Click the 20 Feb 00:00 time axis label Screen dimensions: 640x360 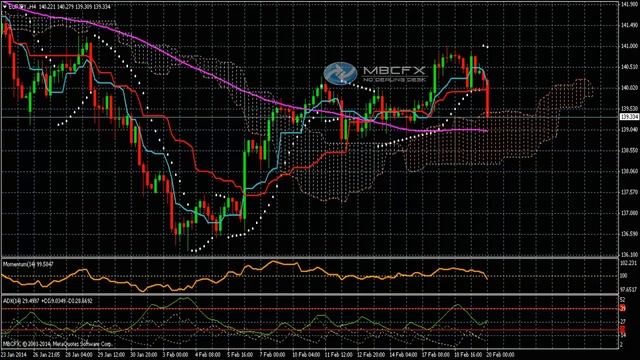point(501,355)
